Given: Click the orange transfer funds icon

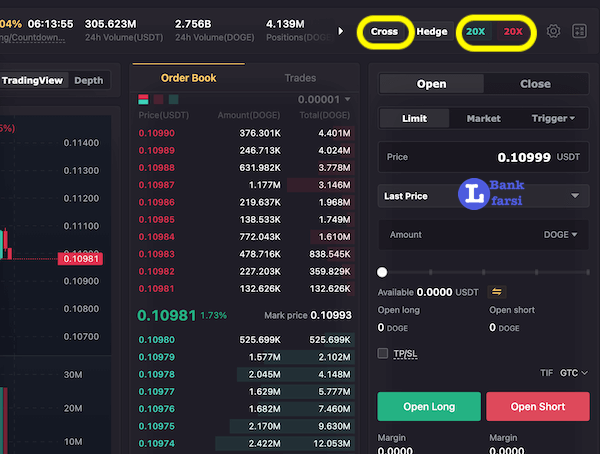Looking at the screenshot, I should tap(496, 292).
